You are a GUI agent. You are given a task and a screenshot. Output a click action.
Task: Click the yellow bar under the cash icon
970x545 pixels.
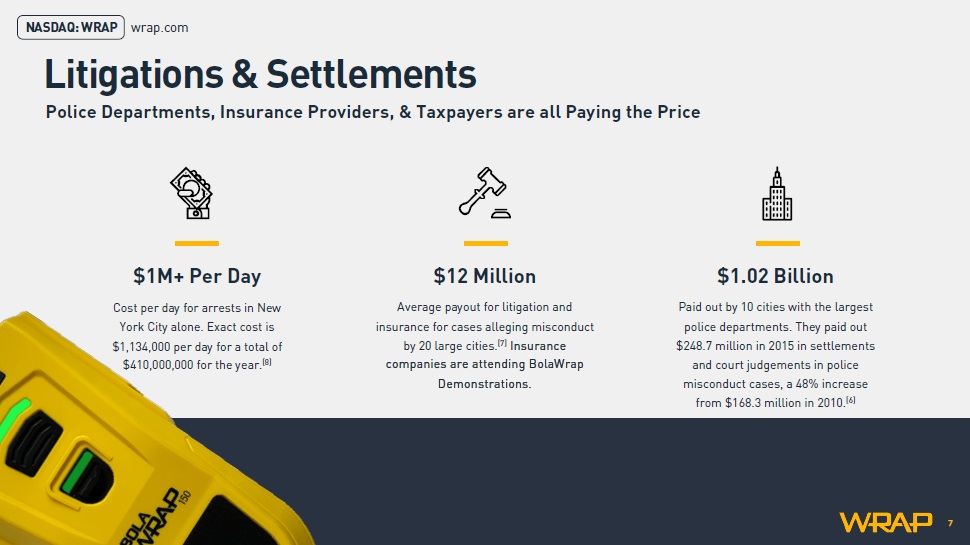coord(197,243)
